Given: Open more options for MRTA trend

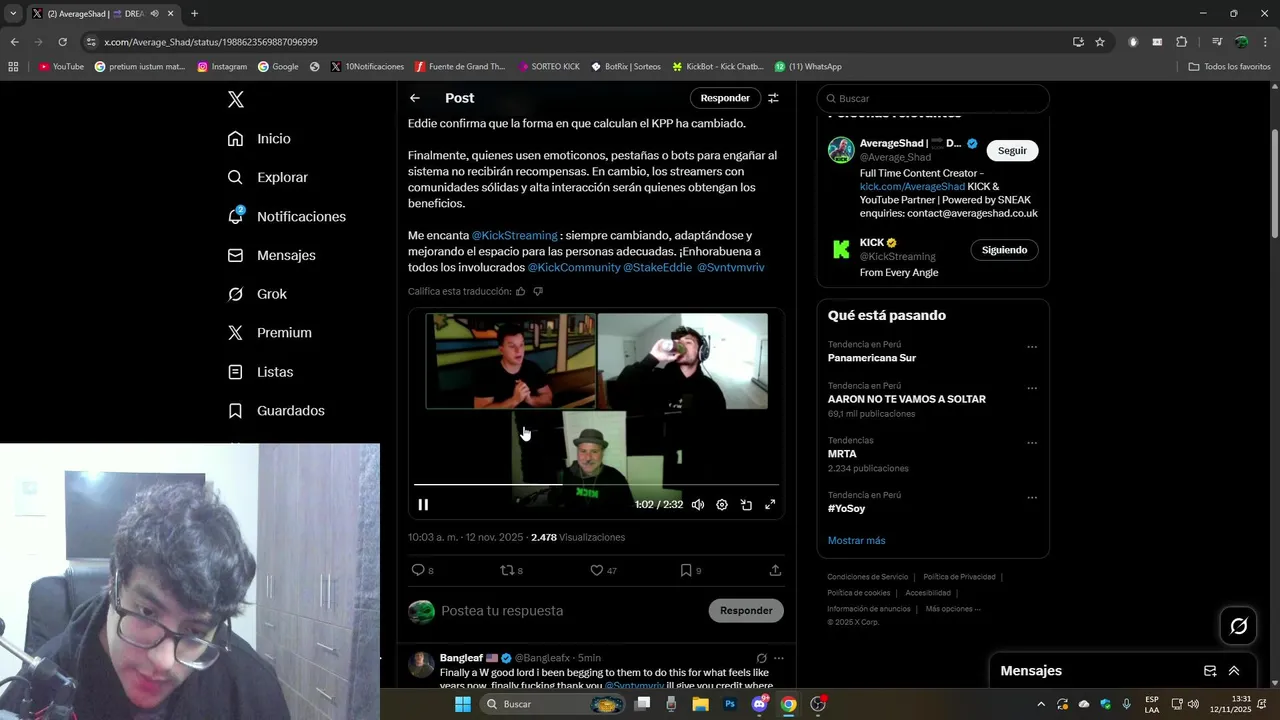Looking at the screenshot, I should 1032,444.
